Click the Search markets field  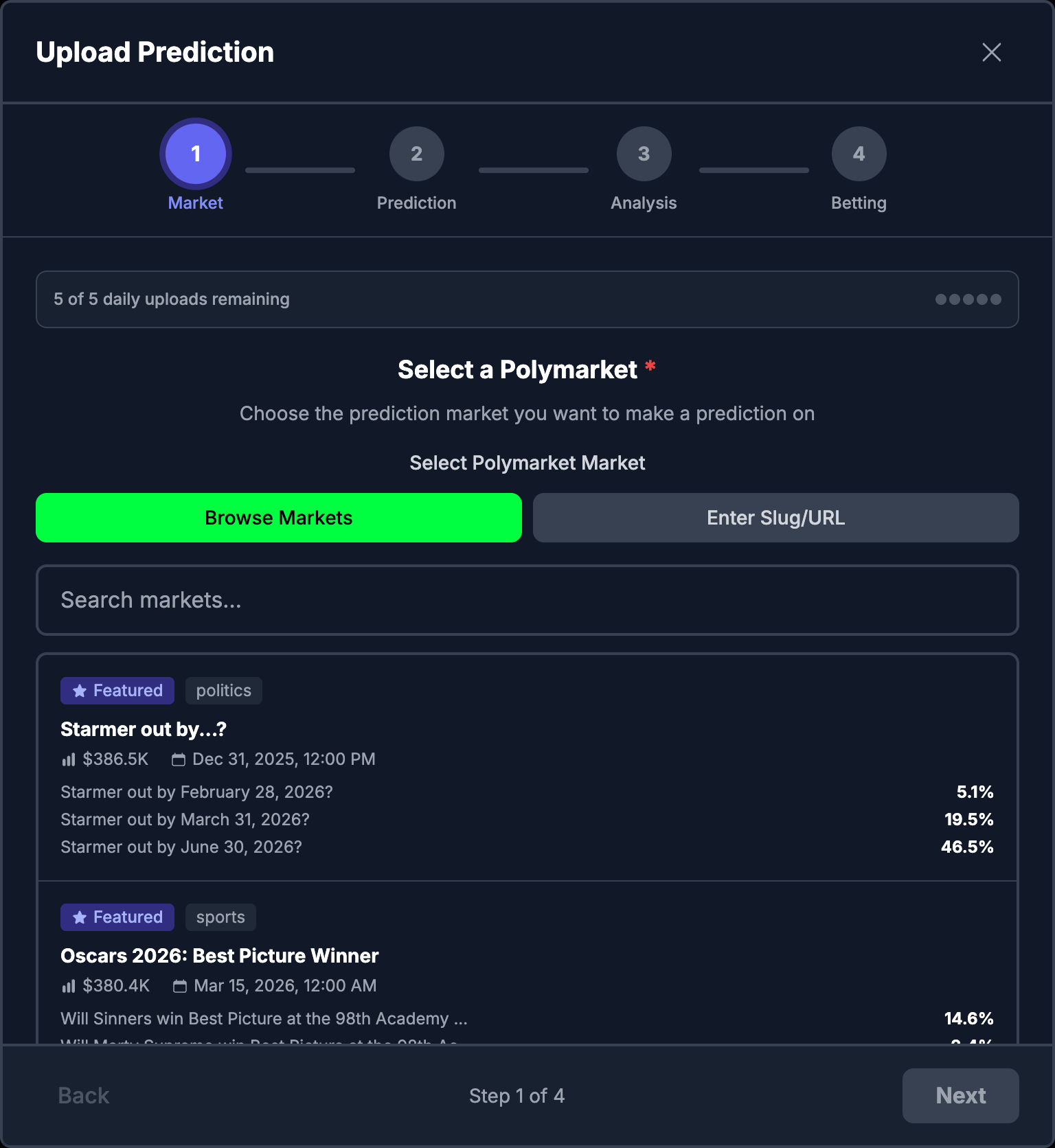(x=526, y=600)
